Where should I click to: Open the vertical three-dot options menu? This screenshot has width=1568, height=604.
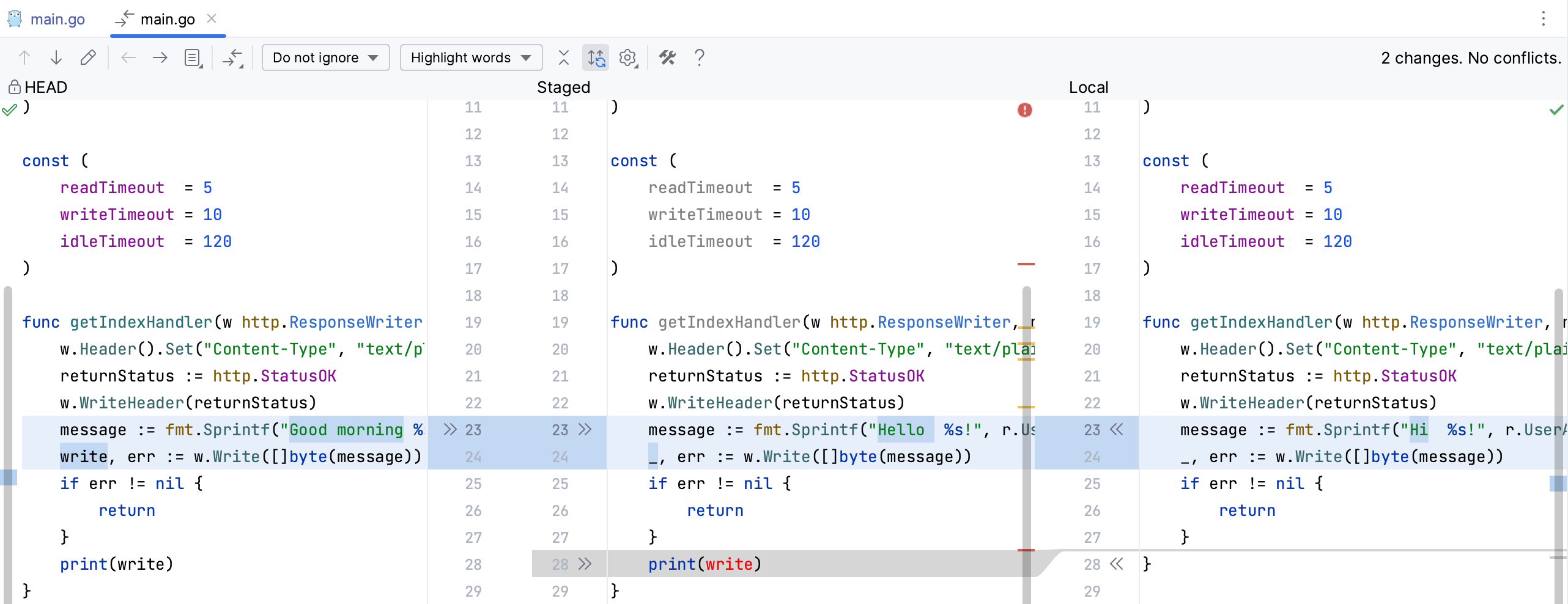tap(1543, 19)
